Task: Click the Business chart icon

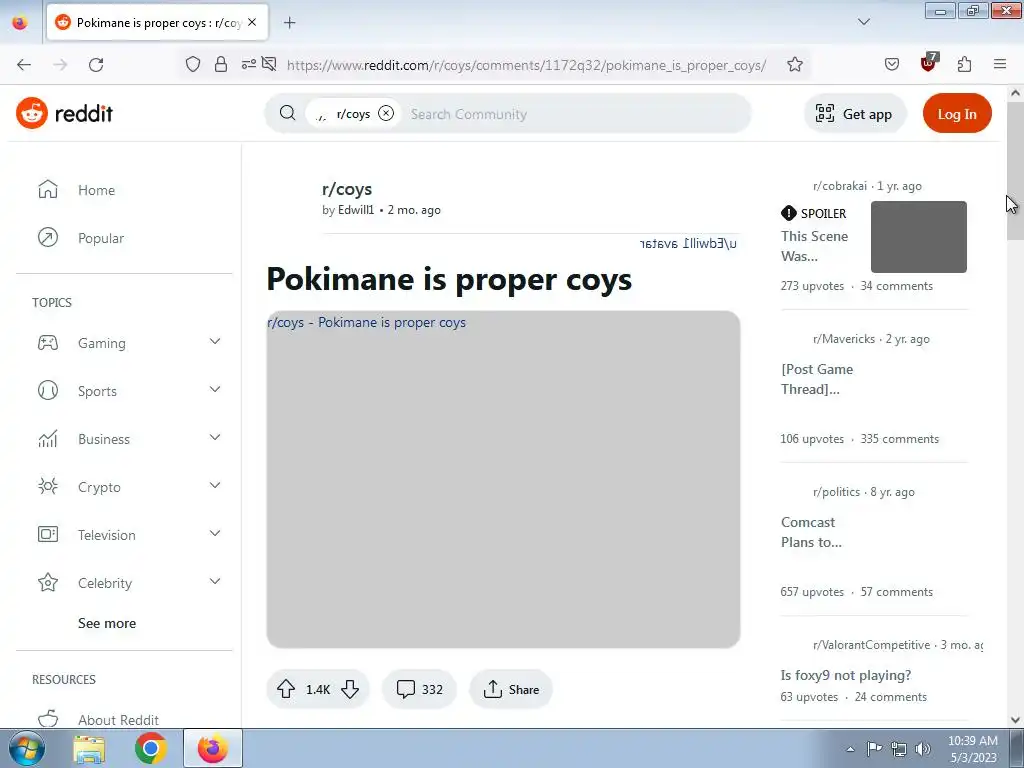Action: [x=48, y=438]
